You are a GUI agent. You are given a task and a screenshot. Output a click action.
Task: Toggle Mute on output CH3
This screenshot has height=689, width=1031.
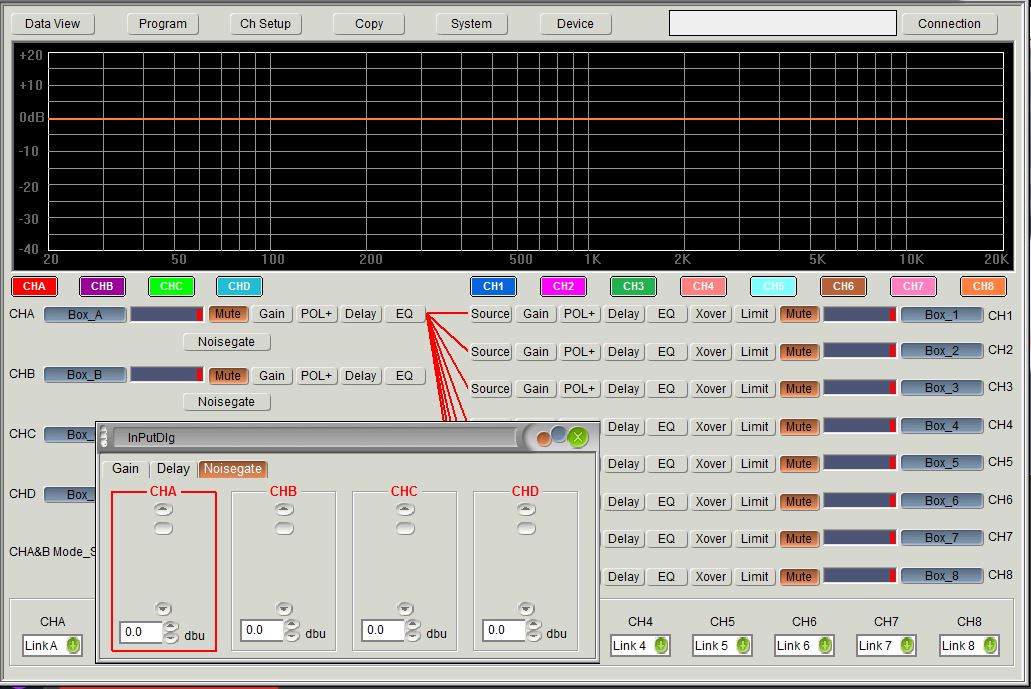799,389
